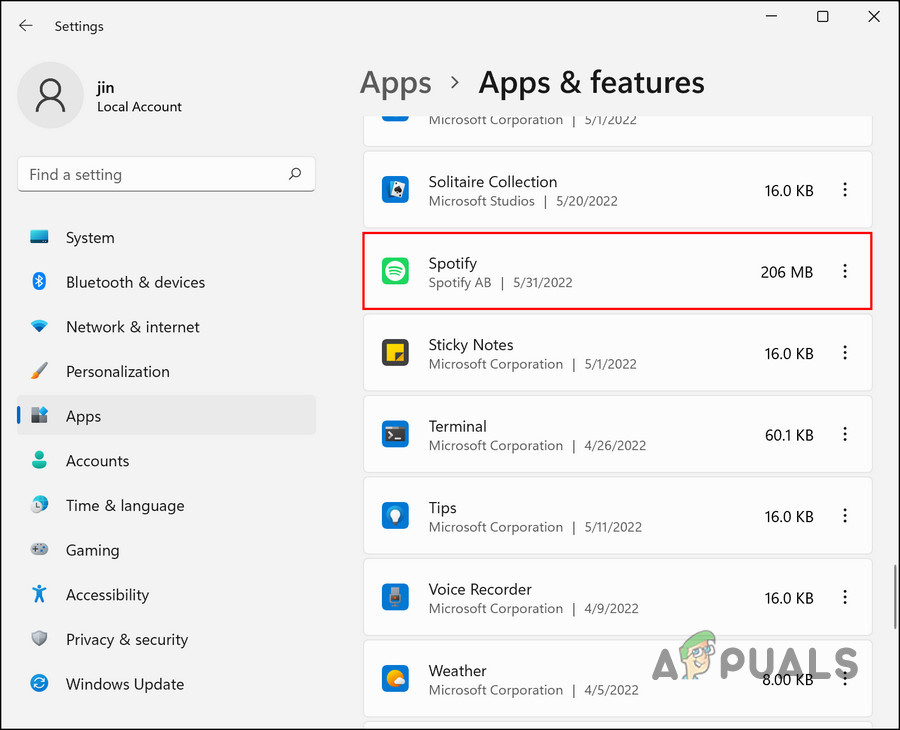Go to Accessibility settings
Image resolution: width=900 pixels, height=730 pixels.
tap(166, 595)
